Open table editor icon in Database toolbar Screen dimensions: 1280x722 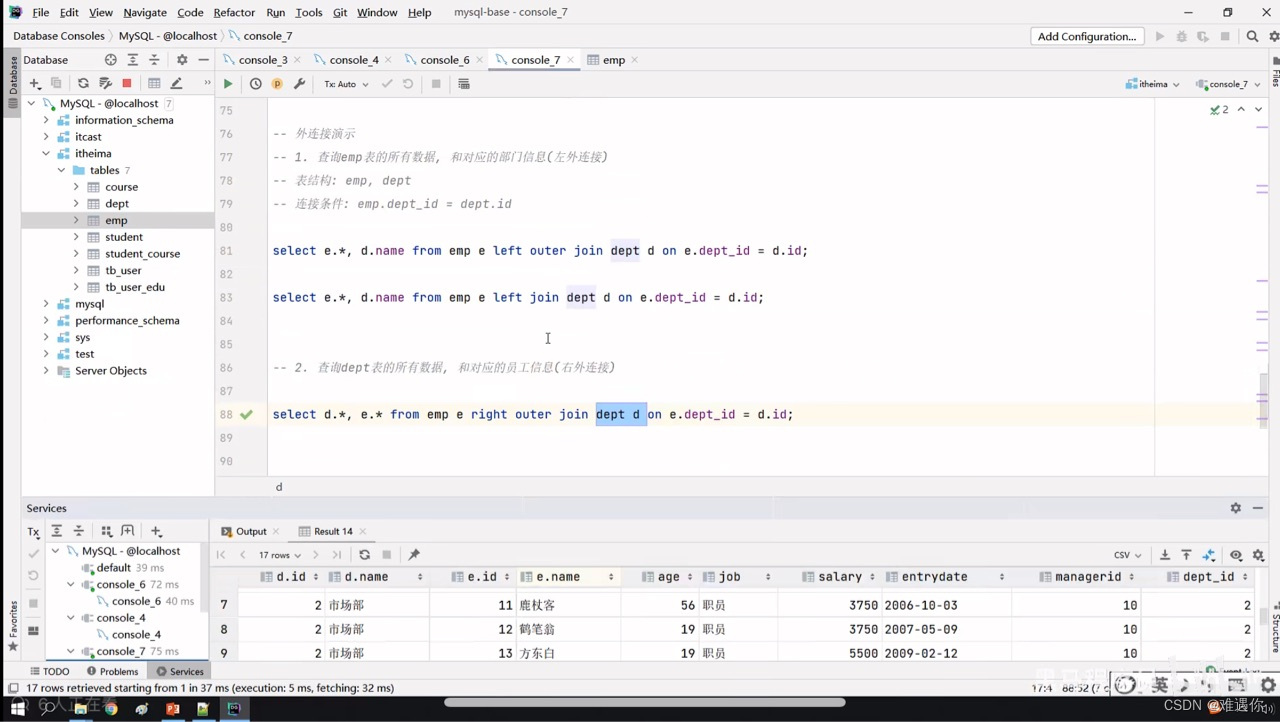(x=154, y=84)
